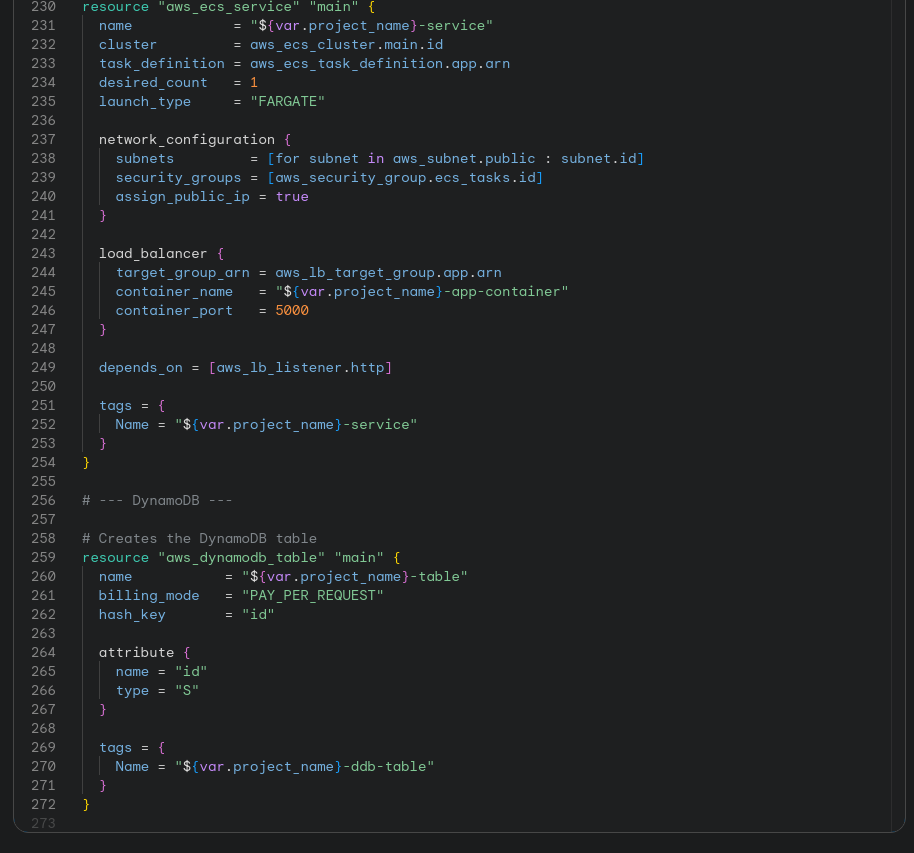Click line number 272
This screenshot has width=914, height=853.
coord(43,803)
